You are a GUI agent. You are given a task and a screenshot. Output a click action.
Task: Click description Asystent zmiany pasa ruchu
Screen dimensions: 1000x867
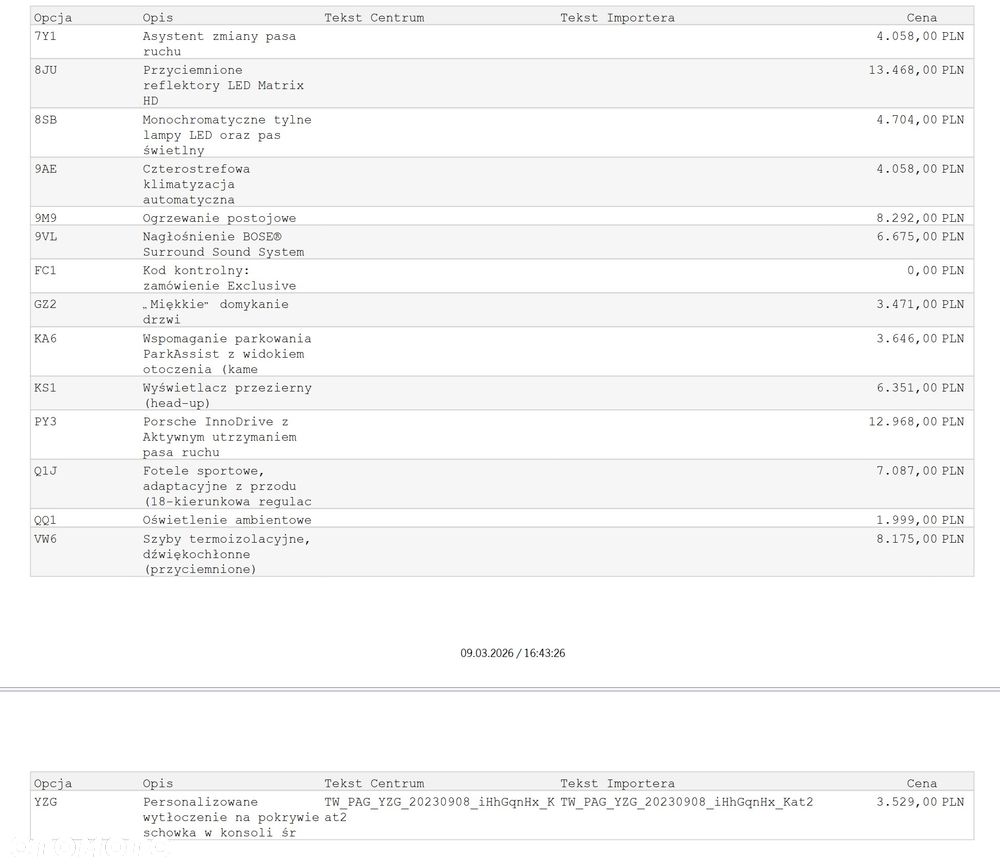point(219,44)
